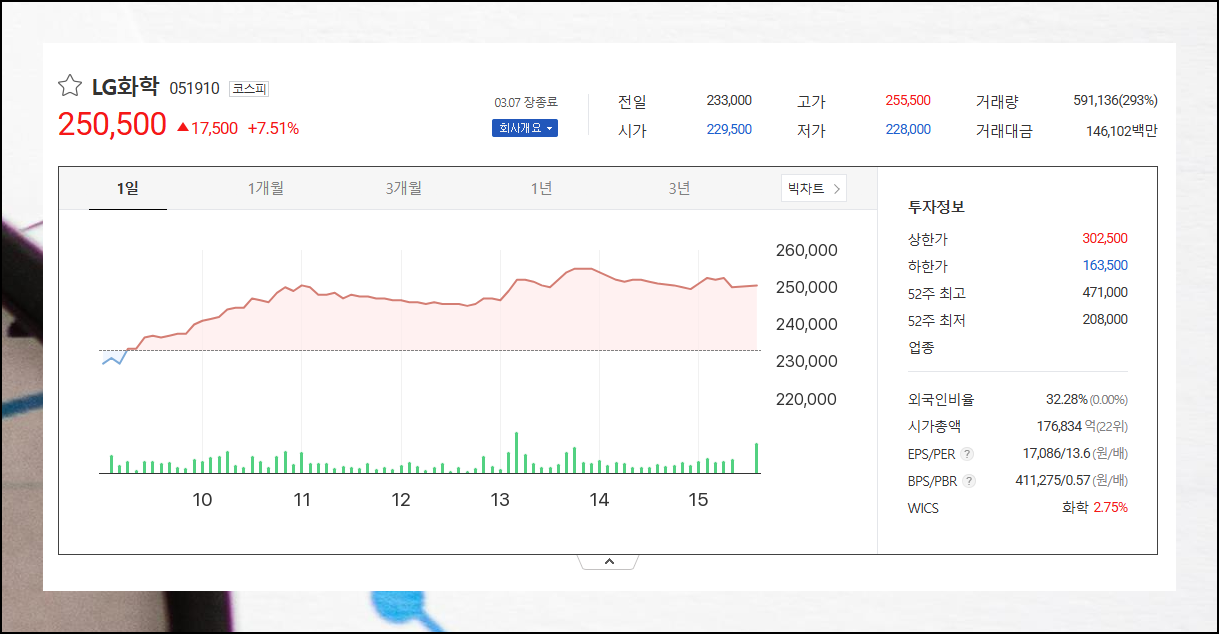Collapse the chart panel with the up chevron
The height and width of the screenshot is (634, 1219).
point(608,562)
